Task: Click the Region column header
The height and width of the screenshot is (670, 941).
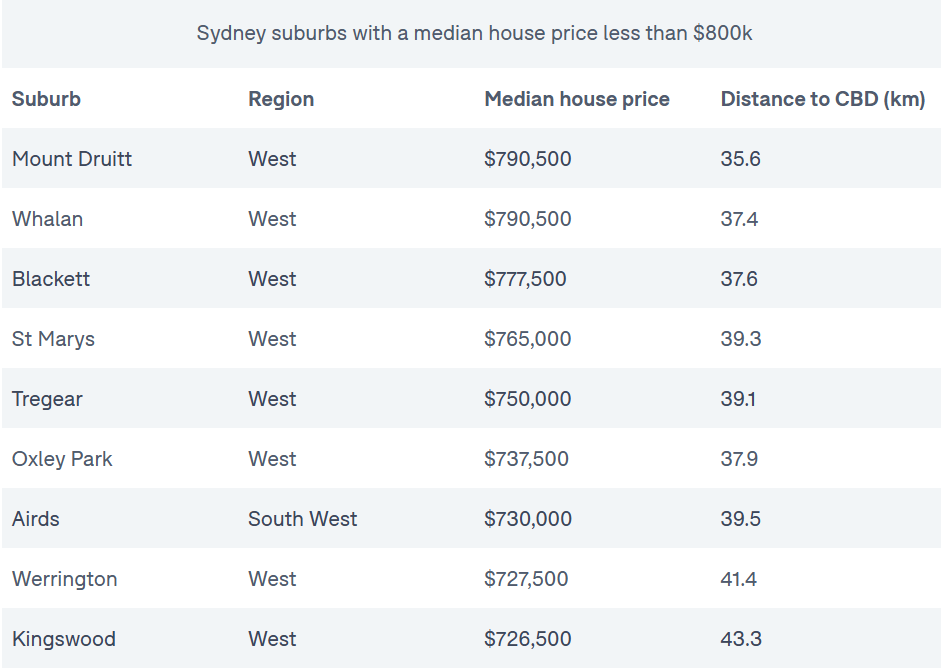Action: pos(281,99)
